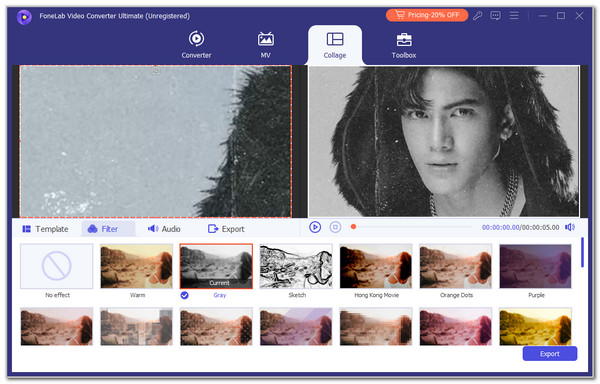The image size is (600, 384).
Task: Click the Gray filter label
Action: coord(220,295)
